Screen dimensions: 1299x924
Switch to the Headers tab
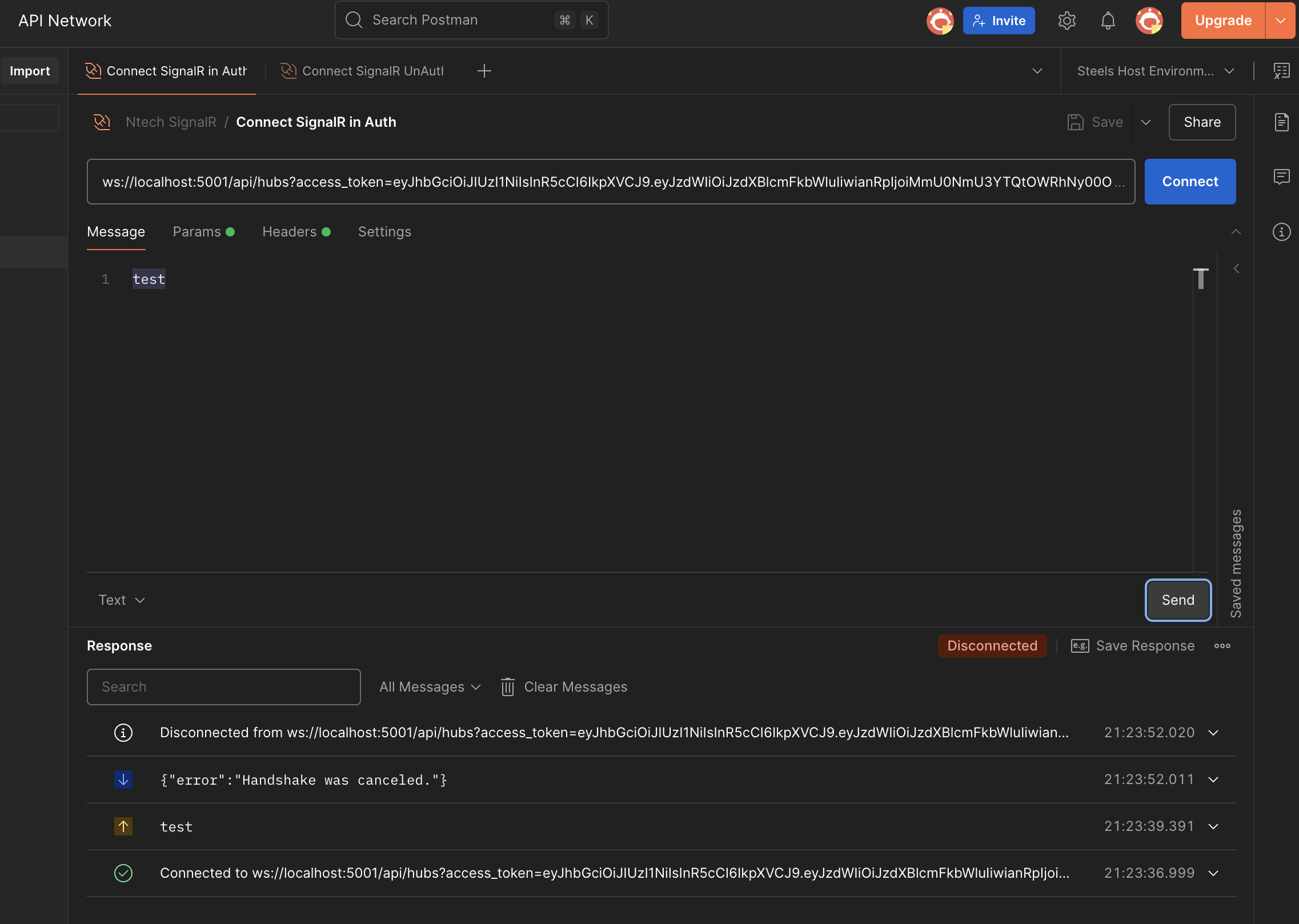288,232
